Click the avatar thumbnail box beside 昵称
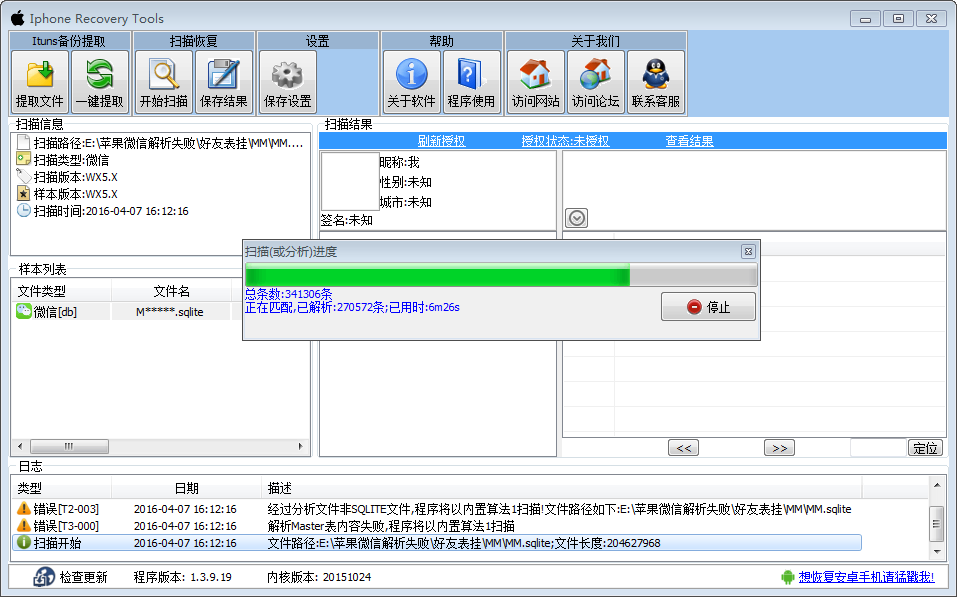Viewport: 957px width, 597px height. coord(350,181)
